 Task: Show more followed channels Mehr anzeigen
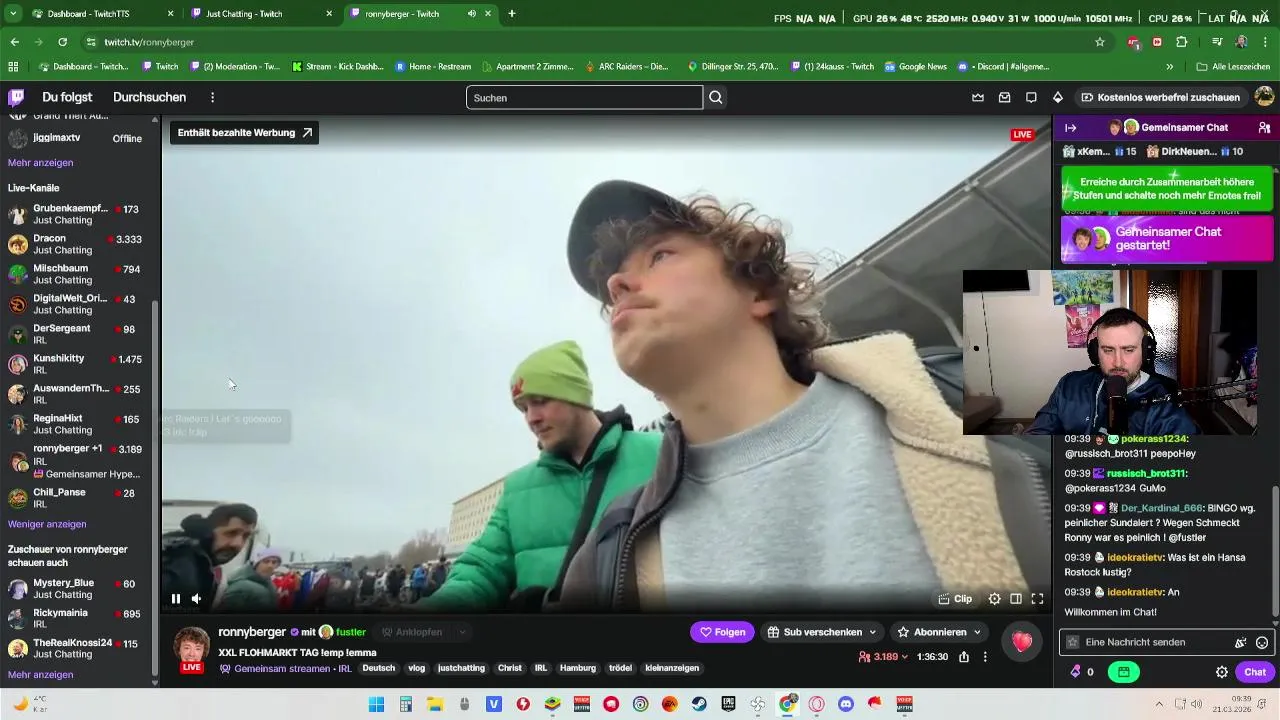tap(40, 163)
